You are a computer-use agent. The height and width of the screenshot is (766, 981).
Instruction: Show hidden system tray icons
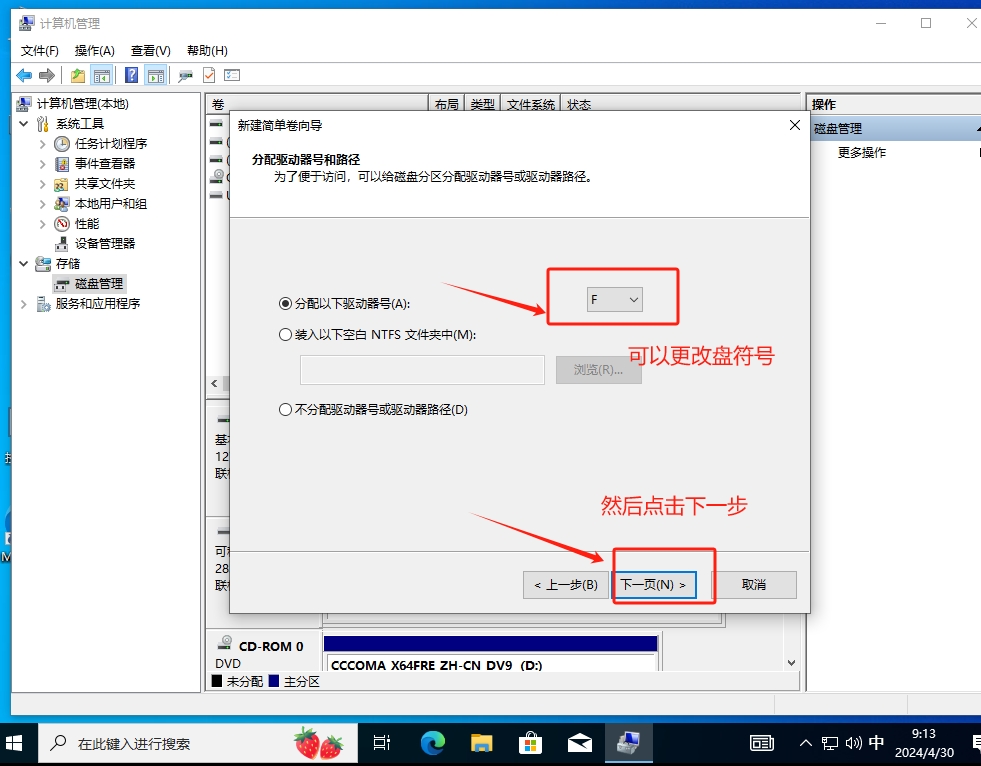806,743
